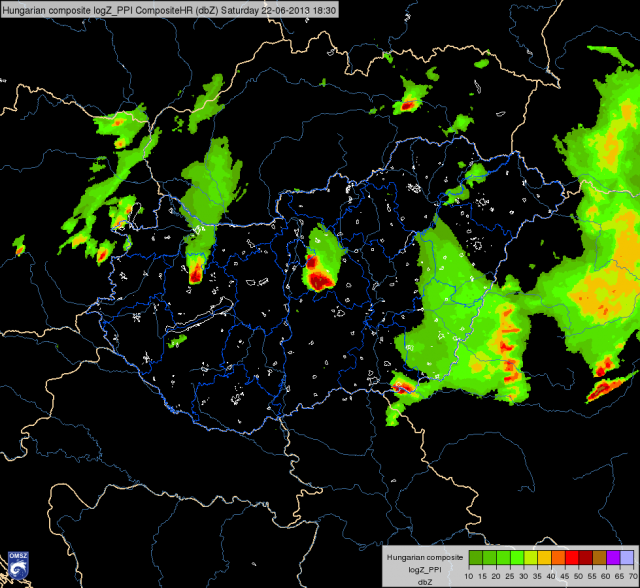Click the legend scale value '60'
This screenshot has height=588, width=640.
point(606,576)
